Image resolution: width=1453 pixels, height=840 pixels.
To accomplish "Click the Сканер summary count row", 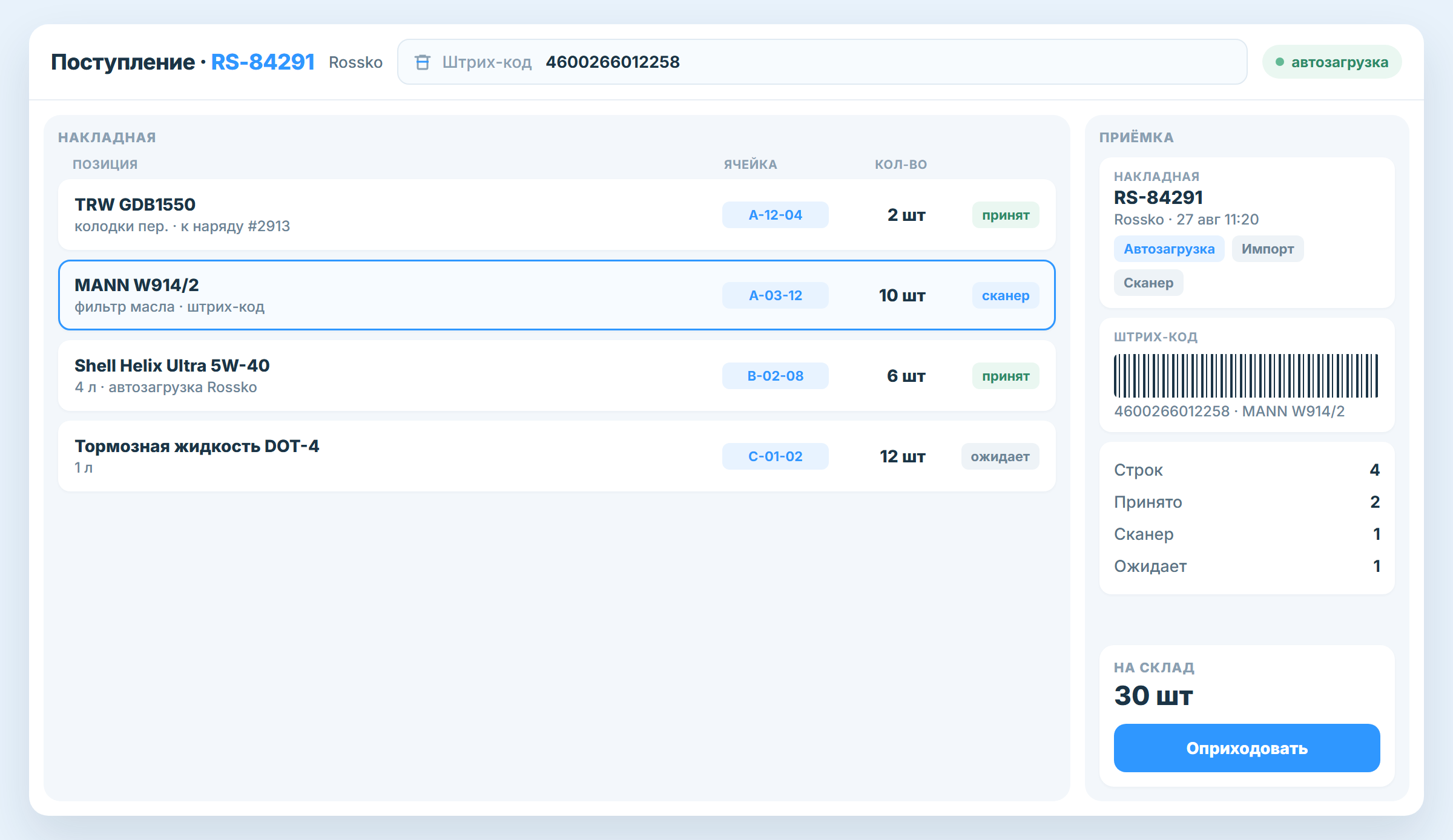I will click(x=1247, y=534).
